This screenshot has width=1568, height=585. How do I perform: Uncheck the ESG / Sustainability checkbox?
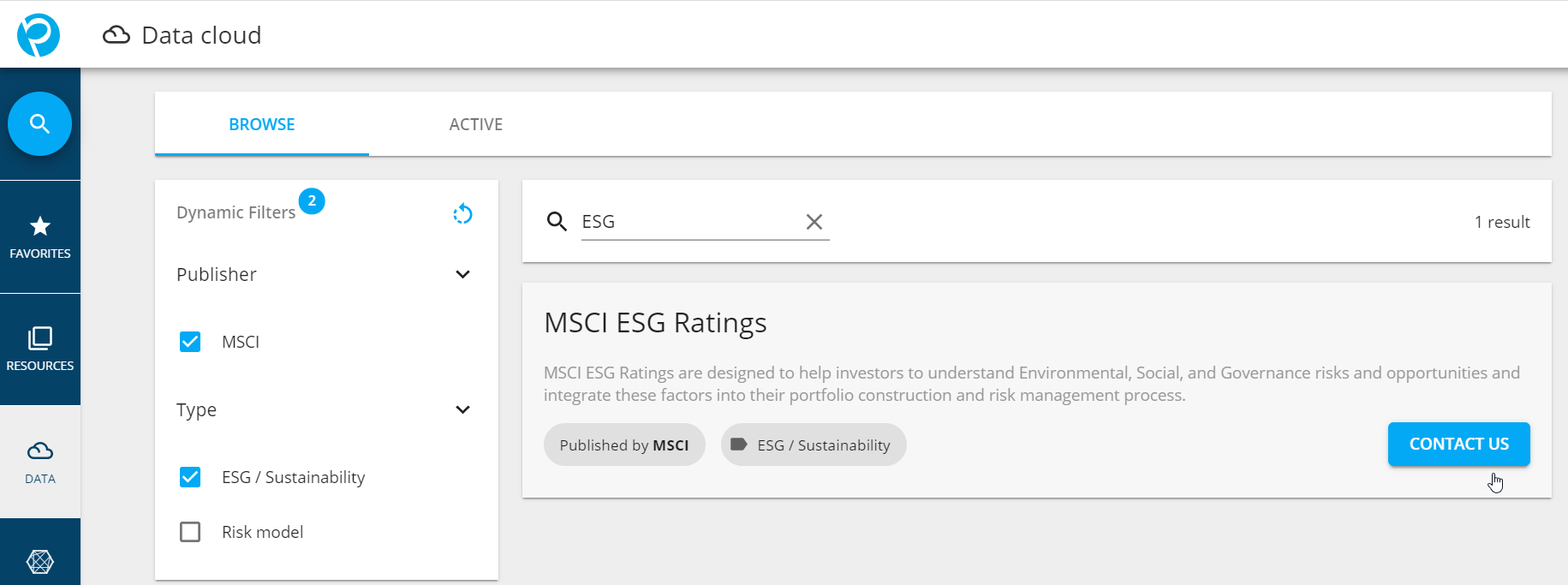[190, 477]
